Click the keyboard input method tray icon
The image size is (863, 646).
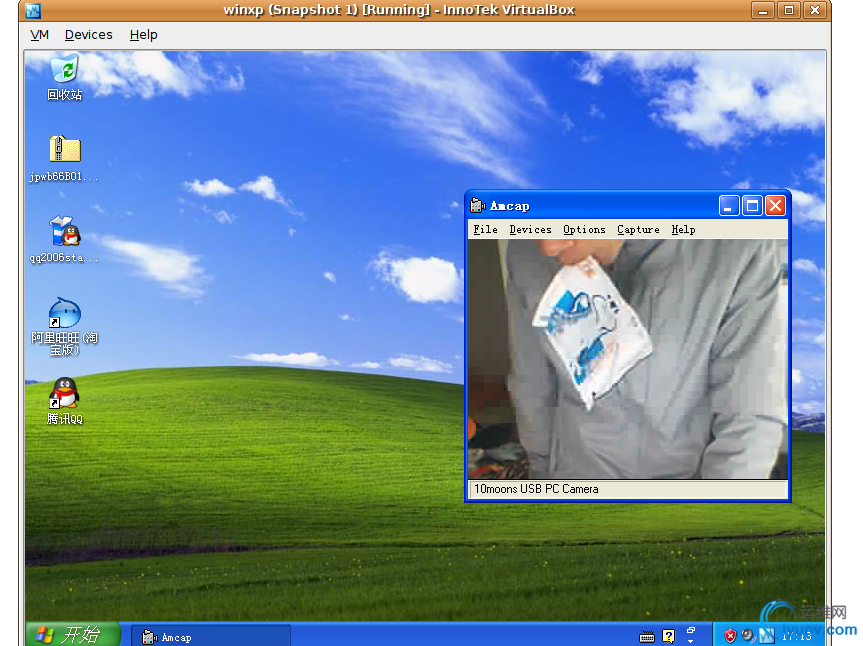647,637
